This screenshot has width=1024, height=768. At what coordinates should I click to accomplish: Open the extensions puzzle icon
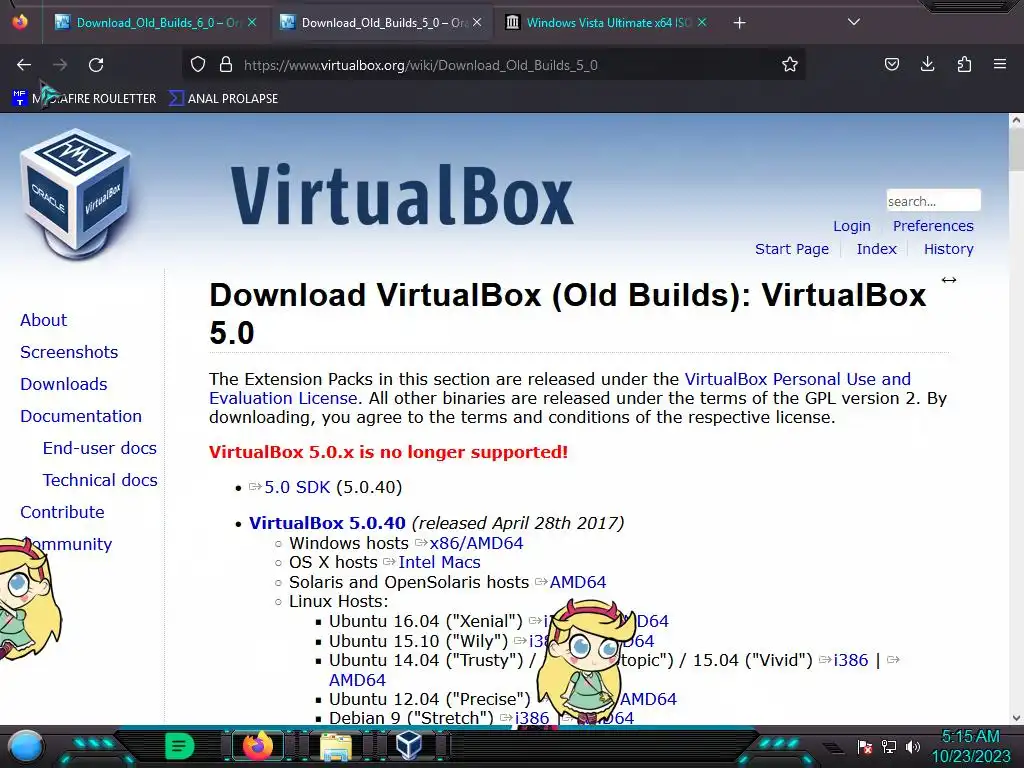click(964, 64)
